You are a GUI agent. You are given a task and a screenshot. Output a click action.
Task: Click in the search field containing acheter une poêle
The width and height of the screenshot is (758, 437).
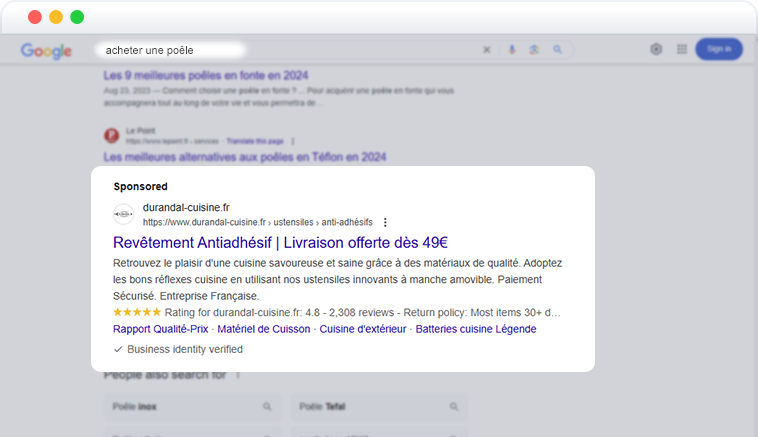(x=290, y=50)
